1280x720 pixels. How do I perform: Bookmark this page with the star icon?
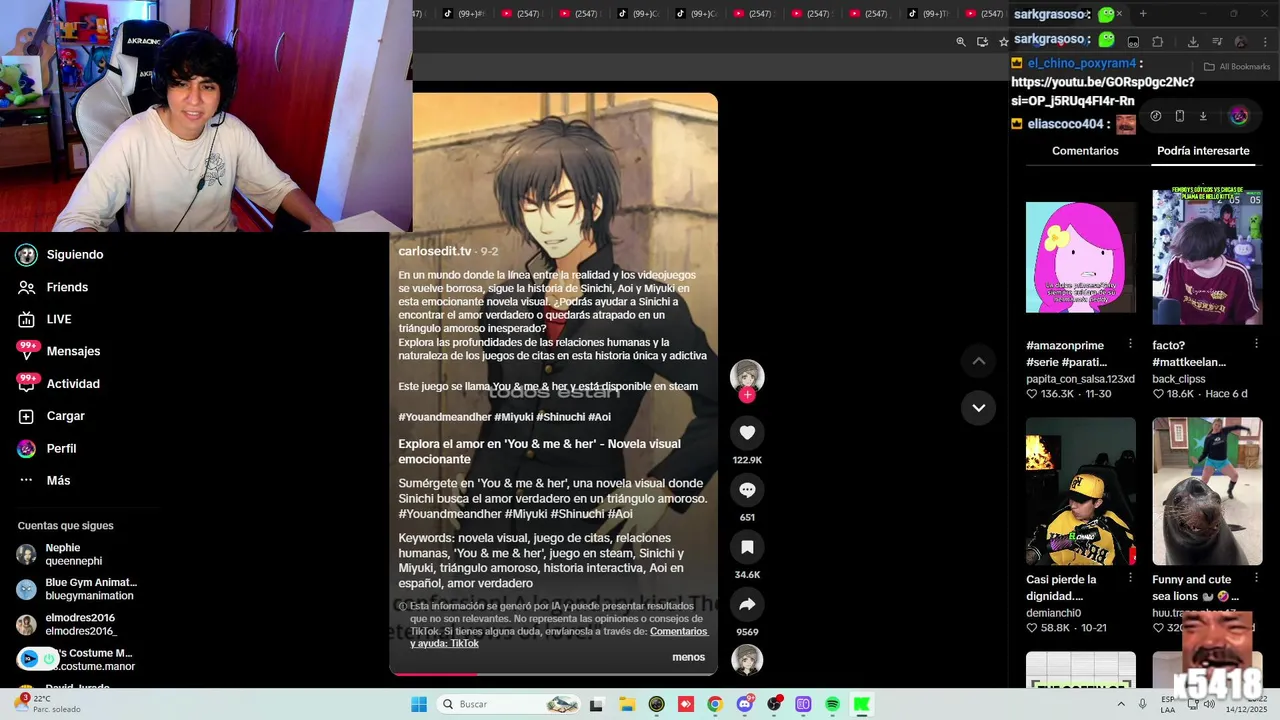(1003, 42)
